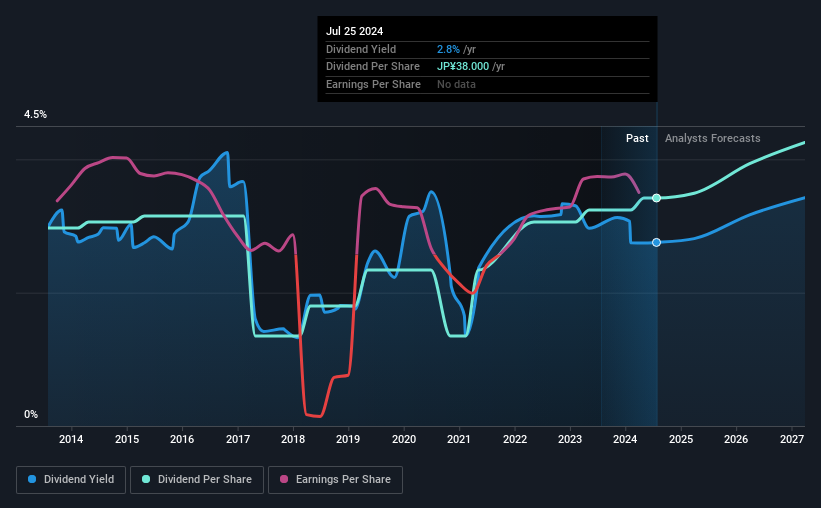Click the pink Earnings Per Share legend dot
This screenshot has width=821, height=508.
click(284, 479)
